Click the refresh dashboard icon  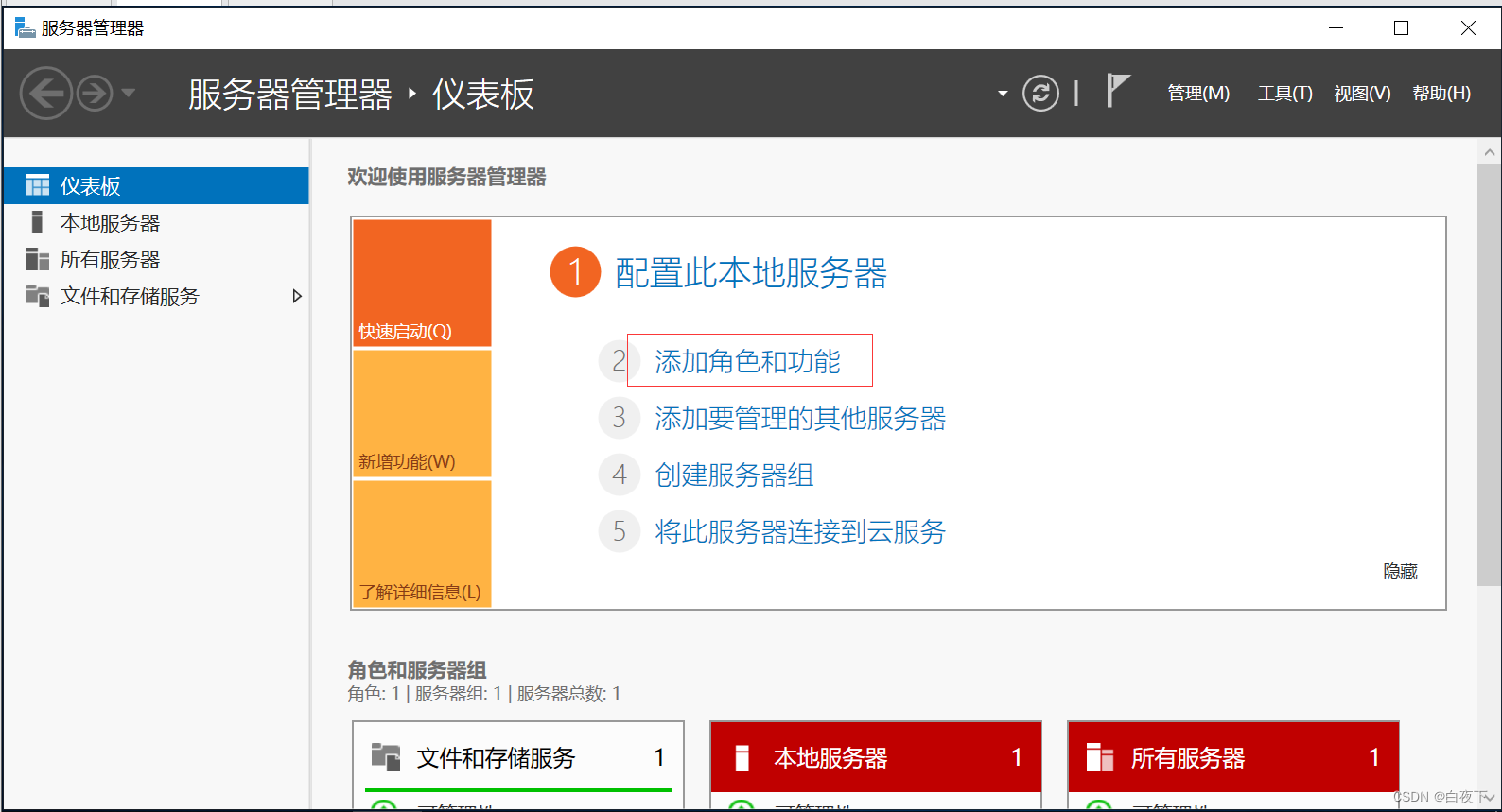1040,94
